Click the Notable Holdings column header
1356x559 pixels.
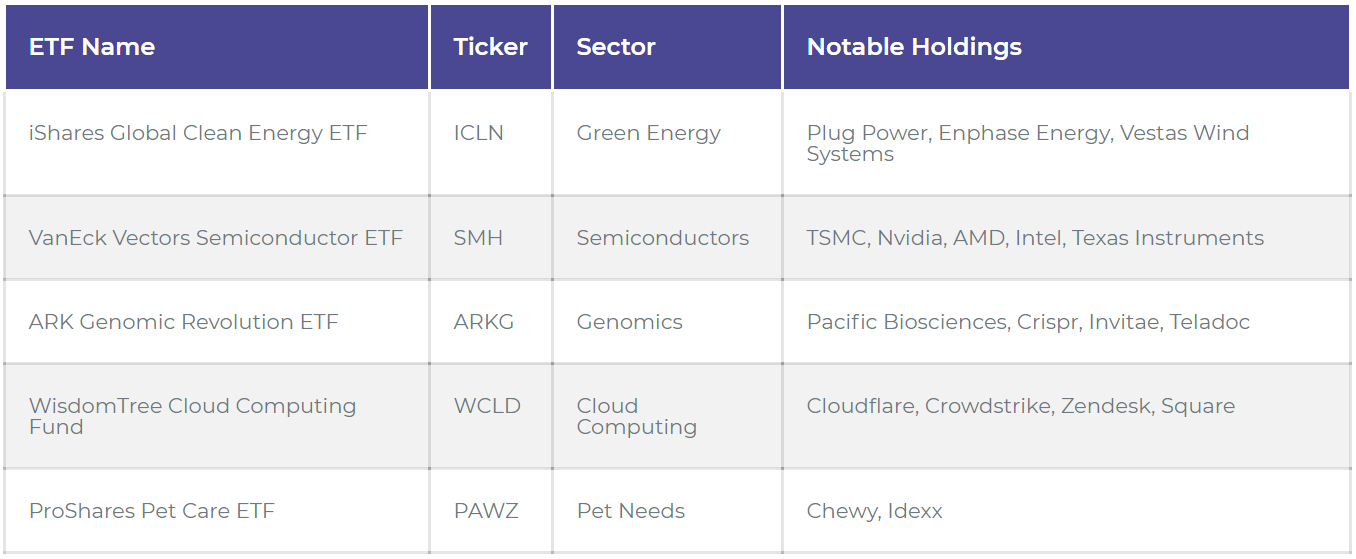pos(914,47)
